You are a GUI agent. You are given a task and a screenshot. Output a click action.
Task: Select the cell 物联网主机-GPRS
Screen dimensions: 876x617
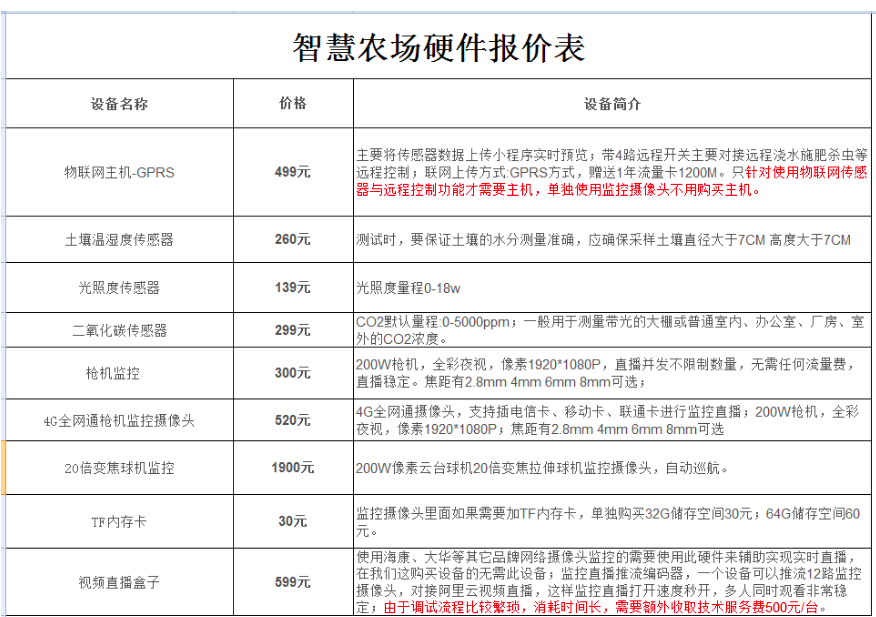tap(120, 172)
